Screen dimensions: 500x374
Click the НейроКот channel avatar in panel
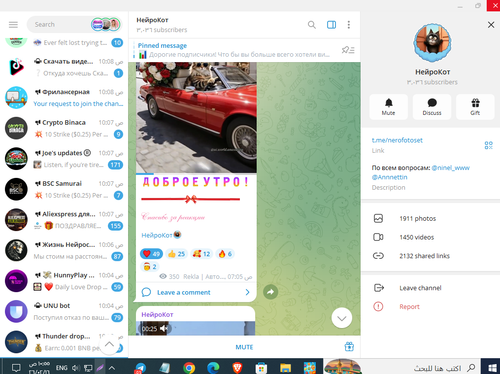pyautogui.click(x=432, y=43)
